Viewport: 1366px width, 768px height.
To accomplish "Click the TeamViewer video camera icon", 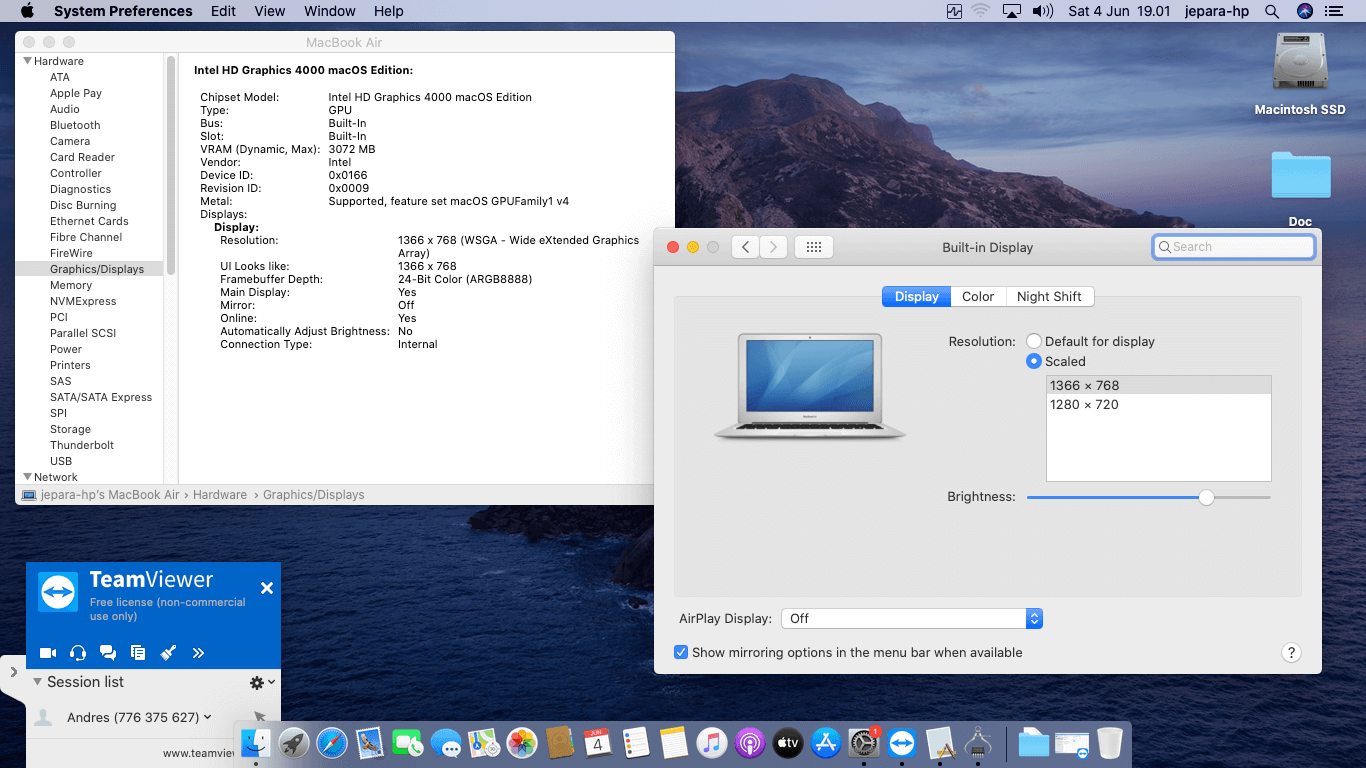I will pos(47,653).
